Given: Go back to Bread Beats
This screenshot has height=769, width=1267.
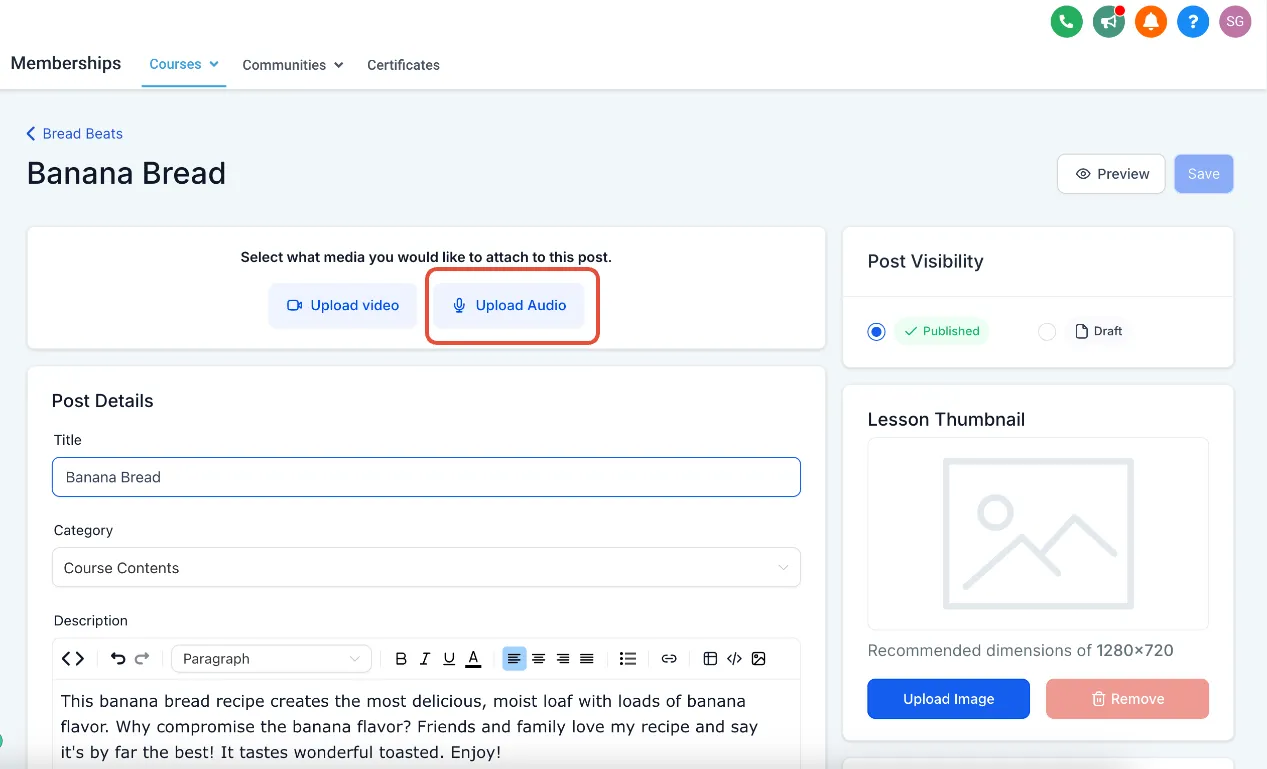Looking at the screenshot, I should 75,133.
